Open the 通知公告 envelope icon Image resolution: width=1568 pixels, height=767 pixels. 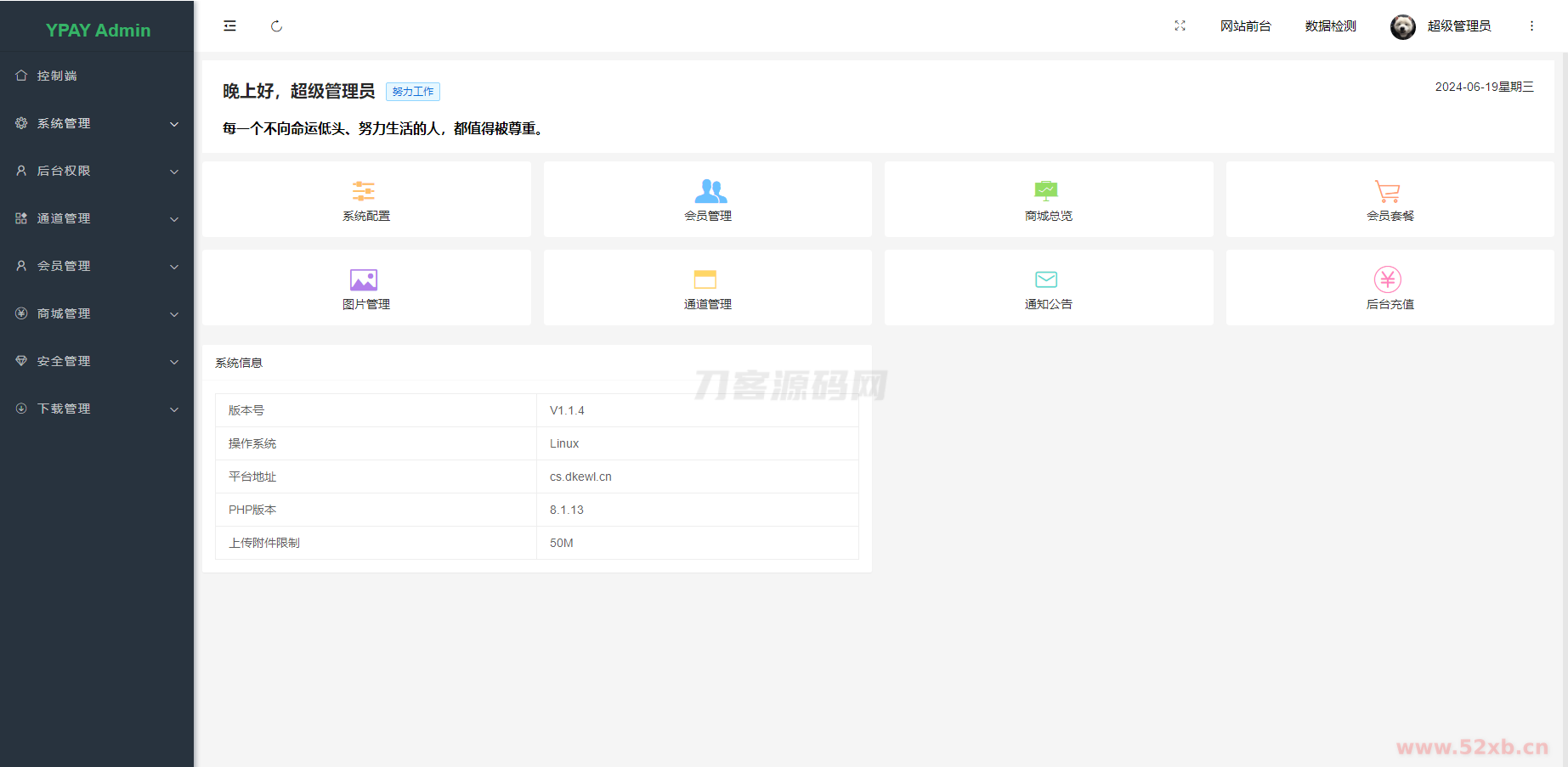pos(1046,279)
